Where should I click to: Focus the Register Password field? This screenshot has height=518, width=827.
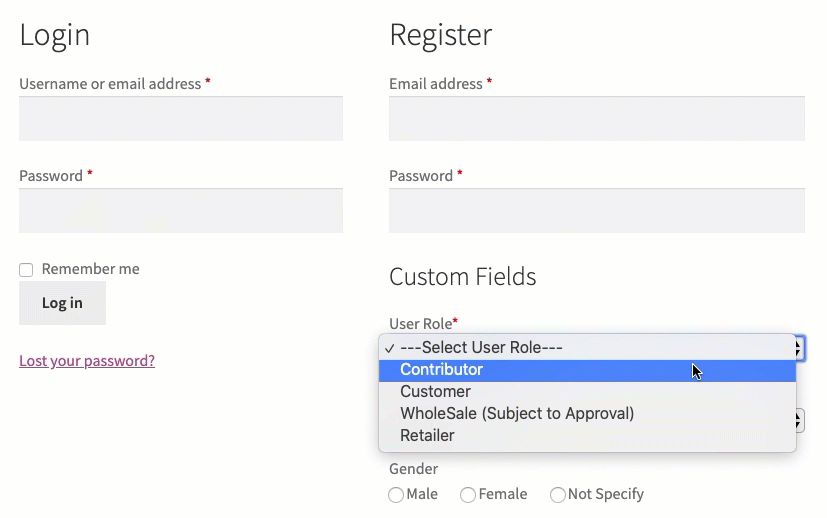(x=597, y=210)
